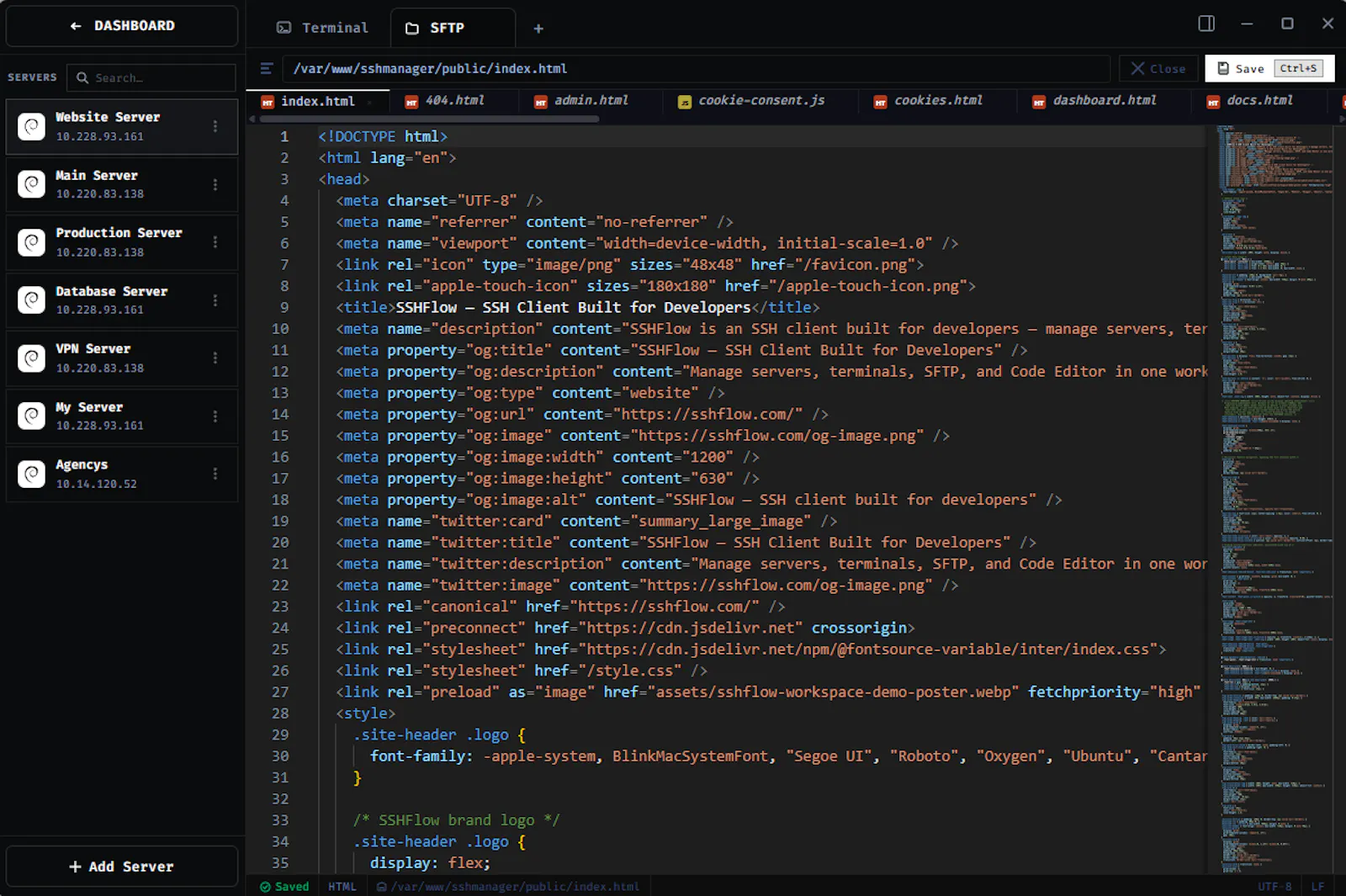Close the open file editor
The image size is (1346, 896).
(x=1158, y=69)
